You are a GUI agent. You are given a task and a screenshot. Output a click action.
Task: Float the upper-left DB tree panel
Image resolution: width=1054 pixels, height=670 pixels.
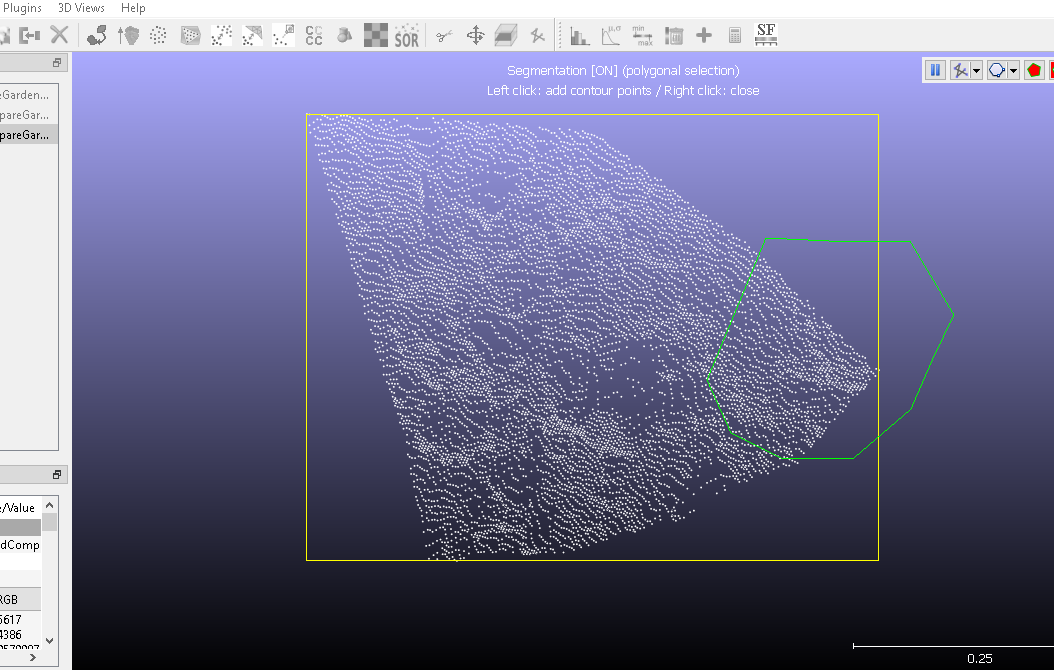57,62
